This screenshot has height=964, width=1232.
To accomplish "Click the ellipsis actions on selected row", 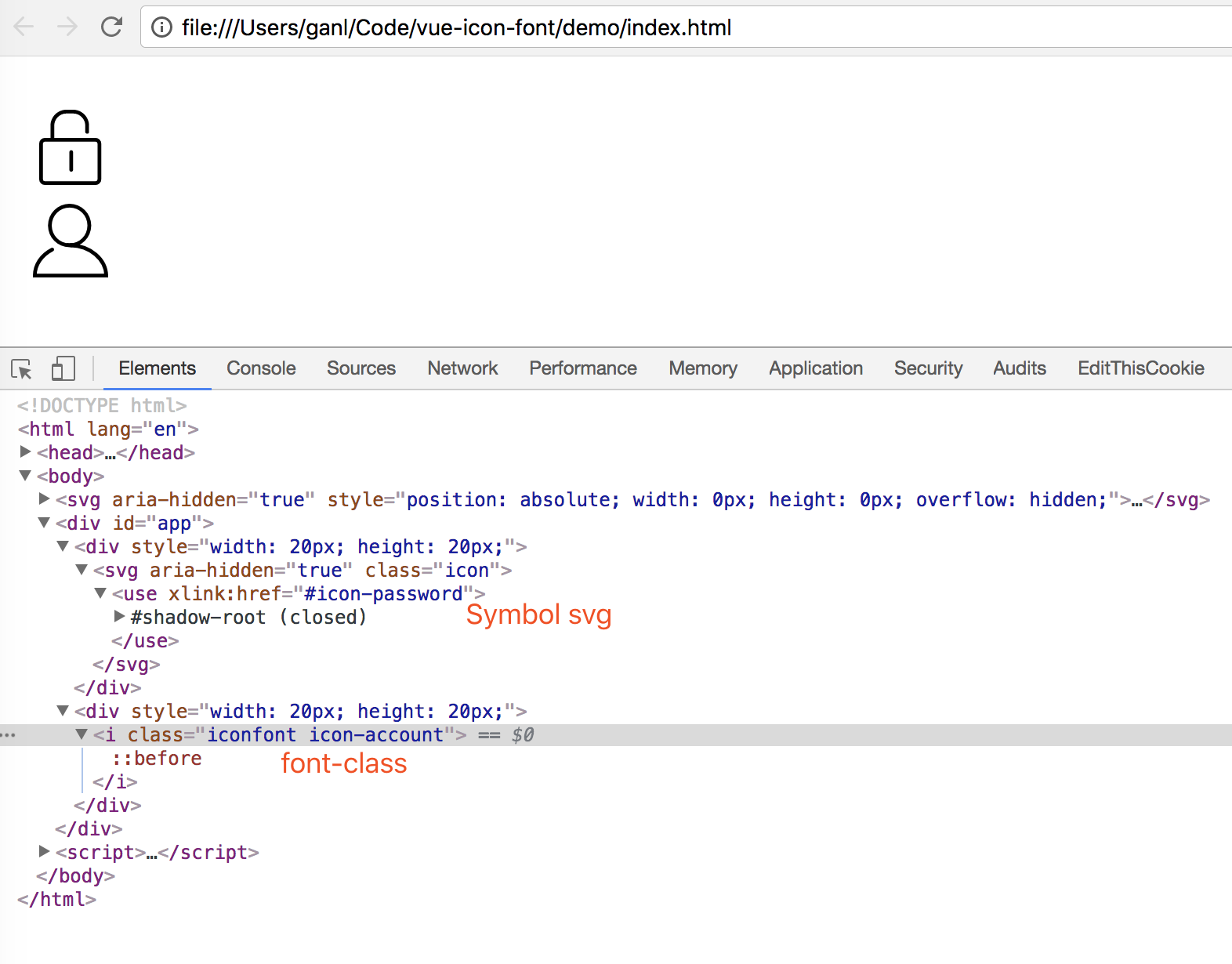I will (x=8, y=735).
